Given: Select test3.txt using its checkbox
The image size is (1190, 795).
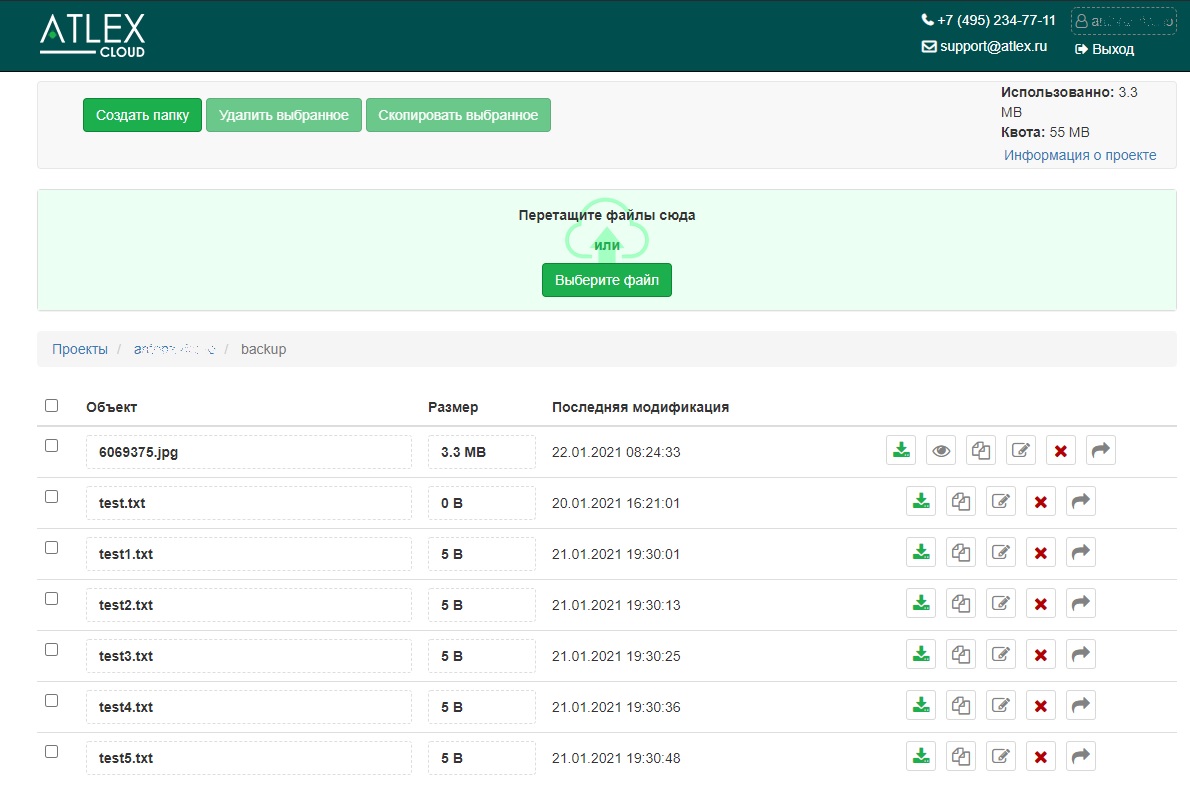Looking at the screenshot, I should click(52, 649).
